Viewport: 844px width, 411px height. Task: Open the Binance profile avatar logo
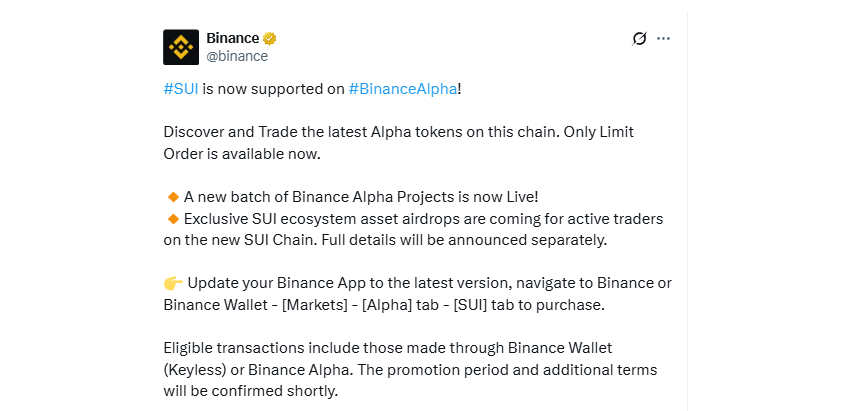point(181,47)
